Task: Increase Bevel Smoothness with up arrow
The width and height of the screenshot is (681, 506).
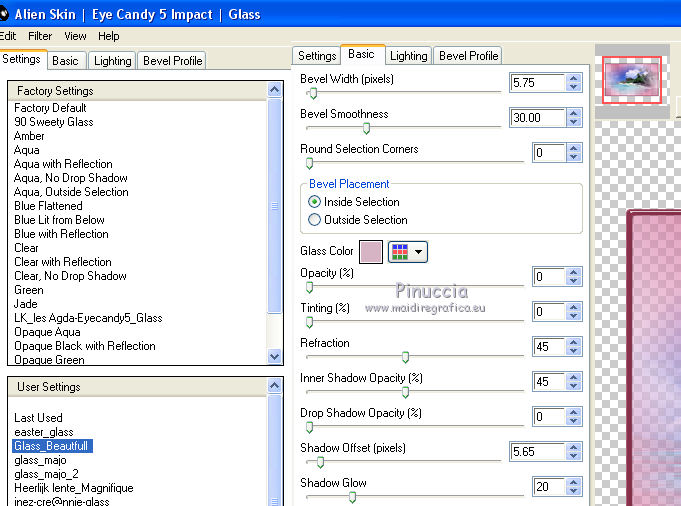Action: (574, 114)
